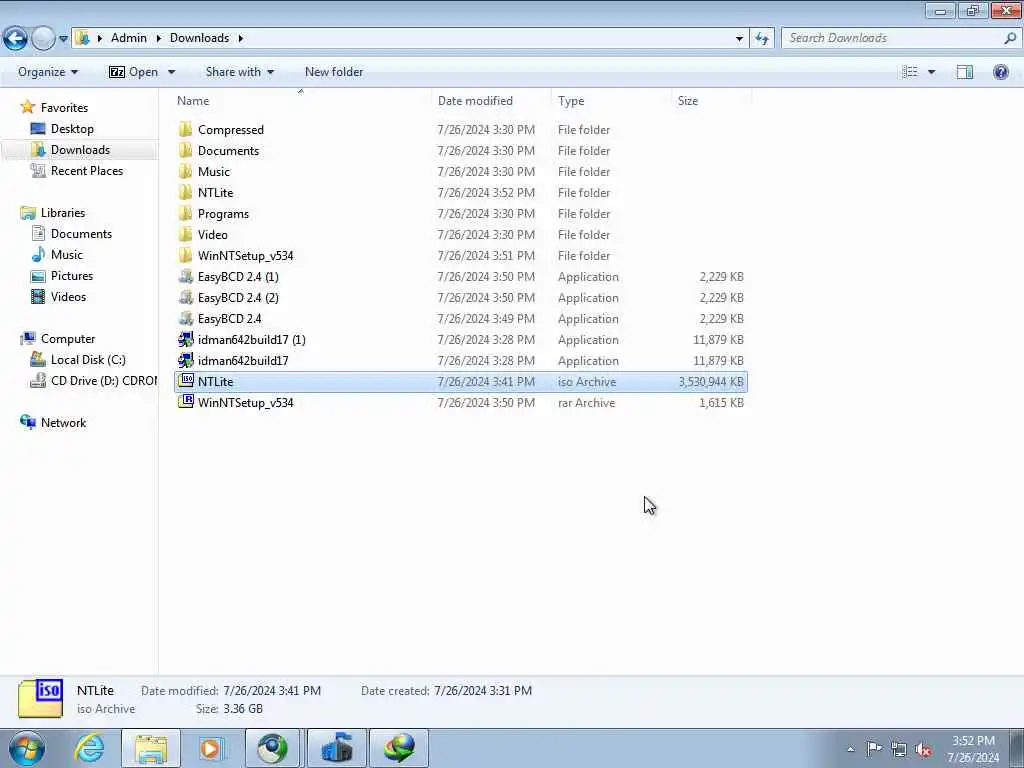Viewport: 1024px width, 768px height.
Task: Select the Video folder icon
Action: (x=185, y=234)
